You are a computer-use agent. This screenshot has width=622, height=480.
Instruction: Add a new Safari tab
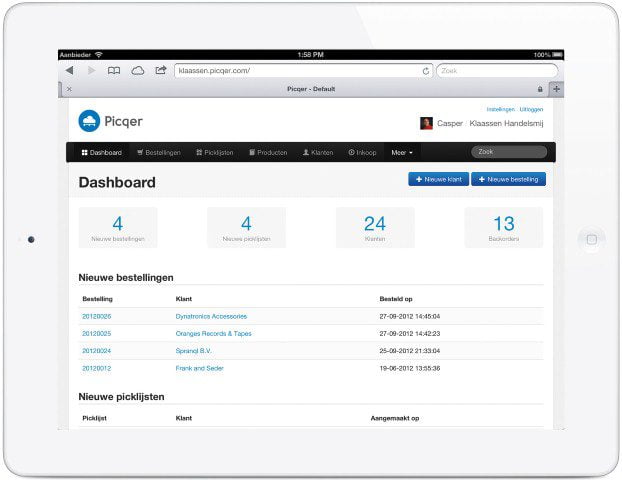click(556, 89)
